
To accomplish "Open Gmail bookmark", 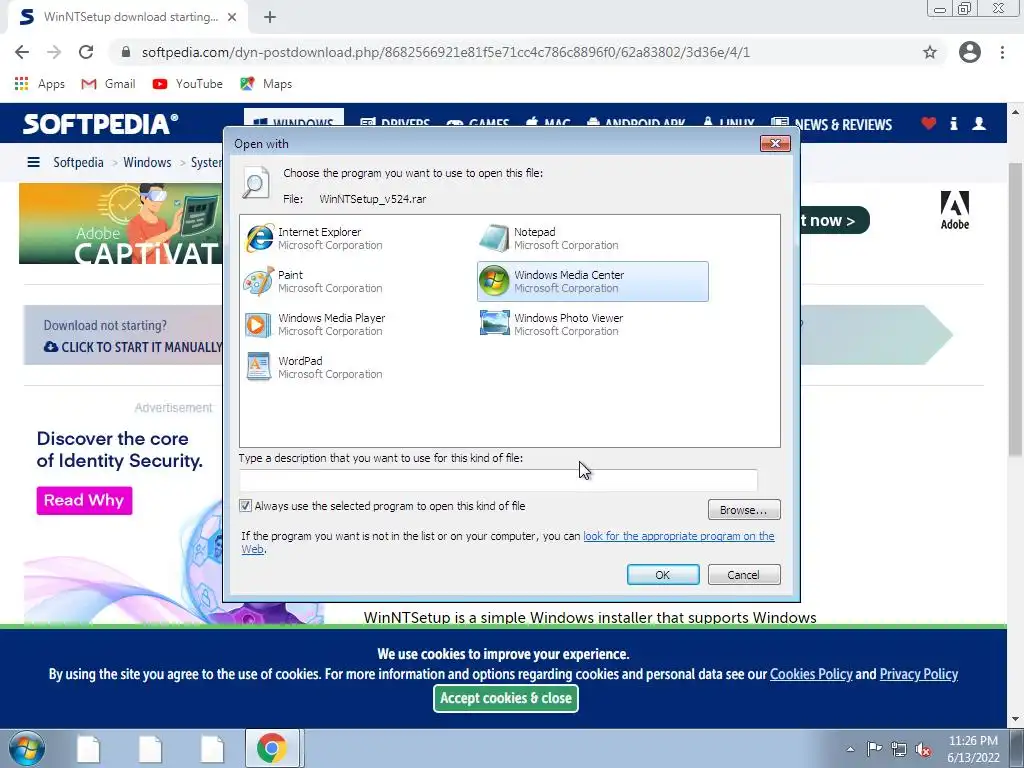I will click(x=108, y=84).
